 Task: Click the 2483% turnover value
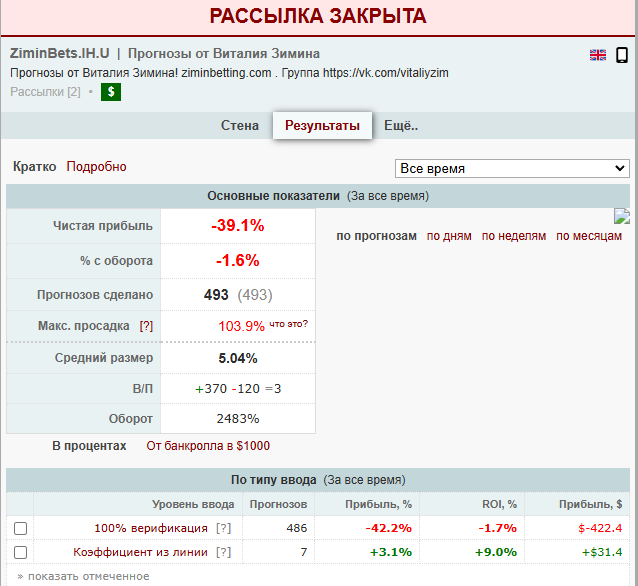point(238,419)
